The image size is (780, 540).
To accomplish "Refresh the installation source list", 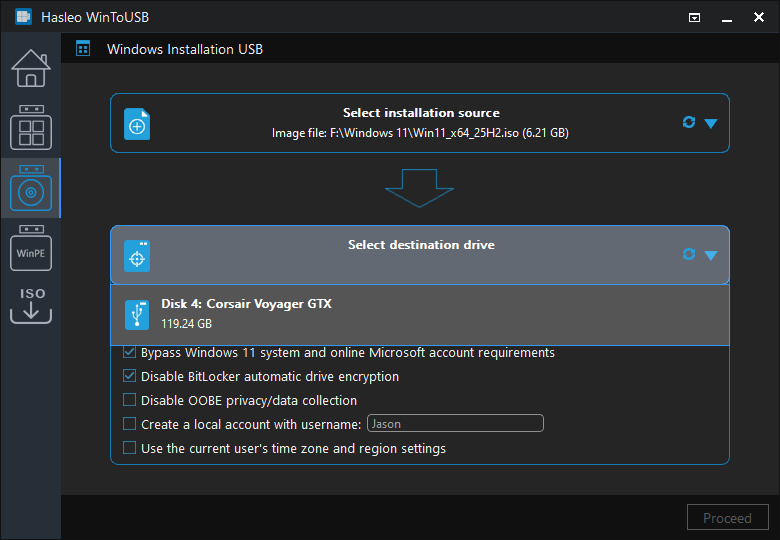I will point(689,122).
